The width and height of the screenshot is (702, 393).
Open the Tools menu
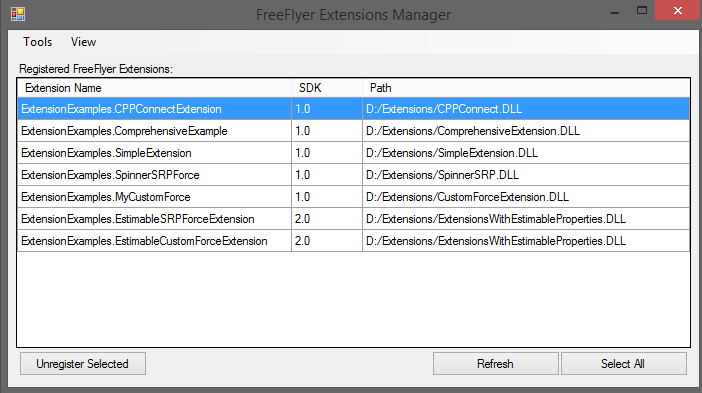(38, 42)
